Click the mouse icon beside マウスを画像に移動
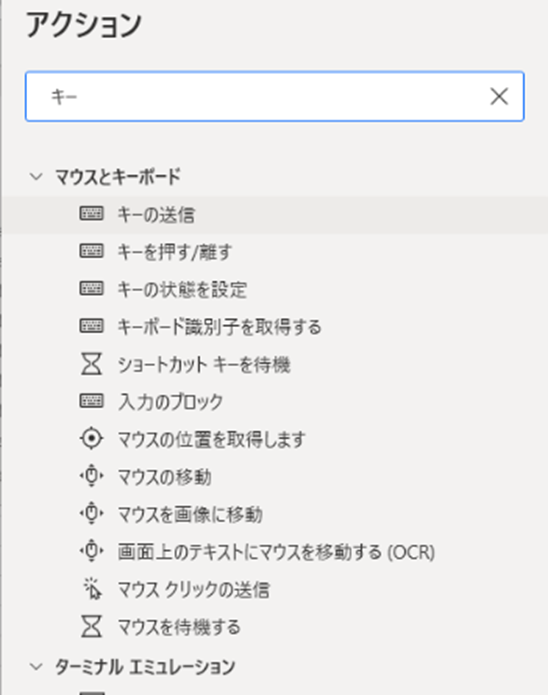 [91, 514]
